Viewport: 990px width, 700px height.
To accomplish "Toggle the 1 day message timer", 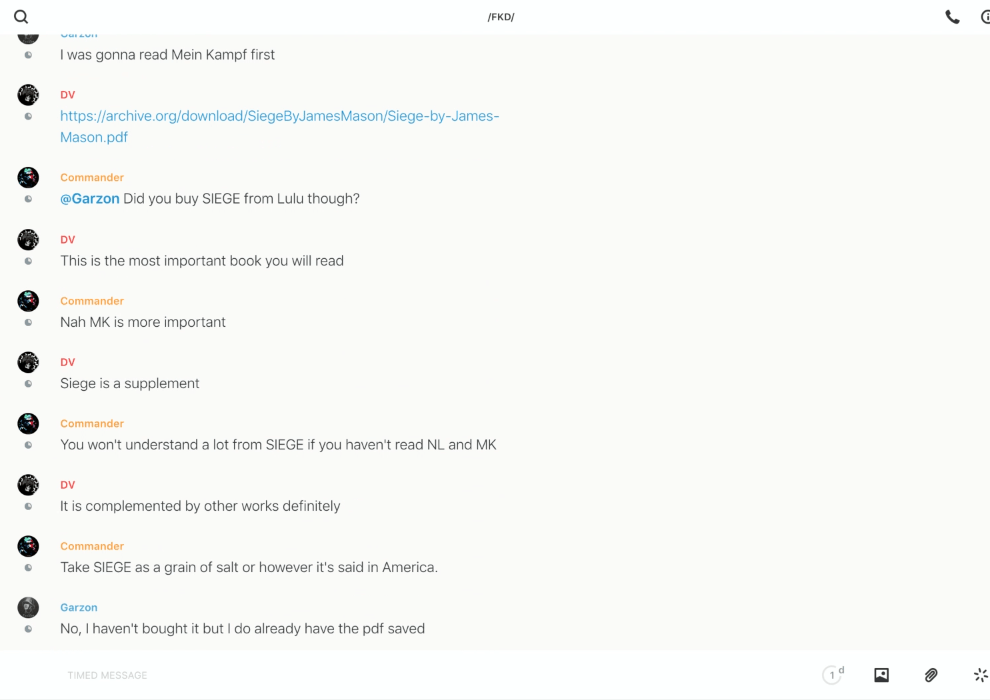I will (x=833, y=675).
